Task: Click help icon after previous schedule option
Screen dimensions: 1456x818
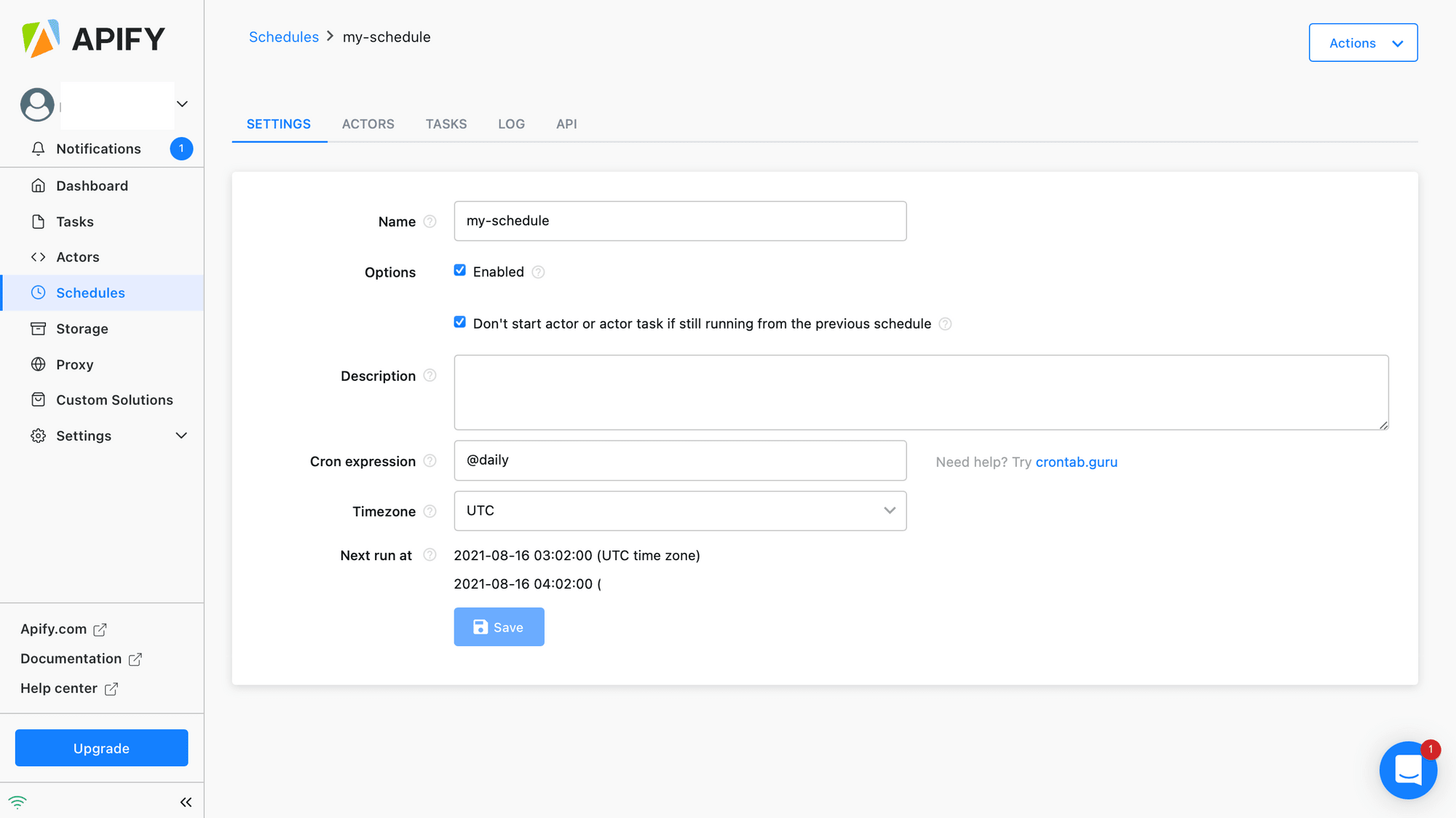Action: pyautogui.click(x=945, y=324)
